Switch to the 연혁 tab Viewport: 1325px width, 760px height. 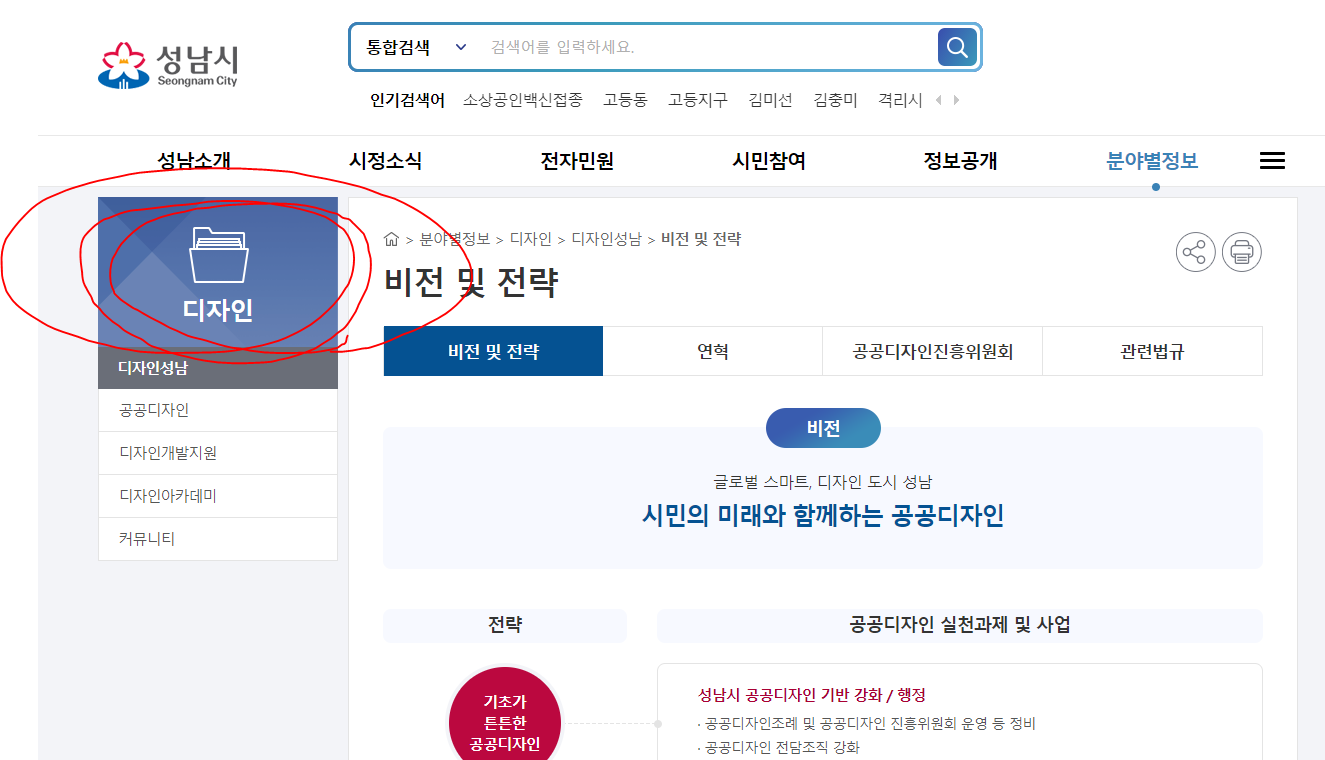[713, 351]
